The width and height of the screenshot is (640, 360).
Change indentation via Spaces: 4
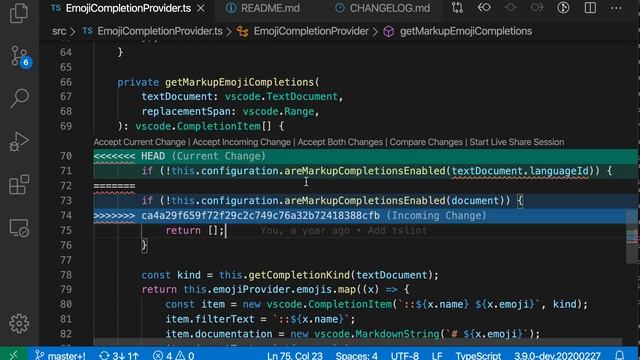[356, 355]
